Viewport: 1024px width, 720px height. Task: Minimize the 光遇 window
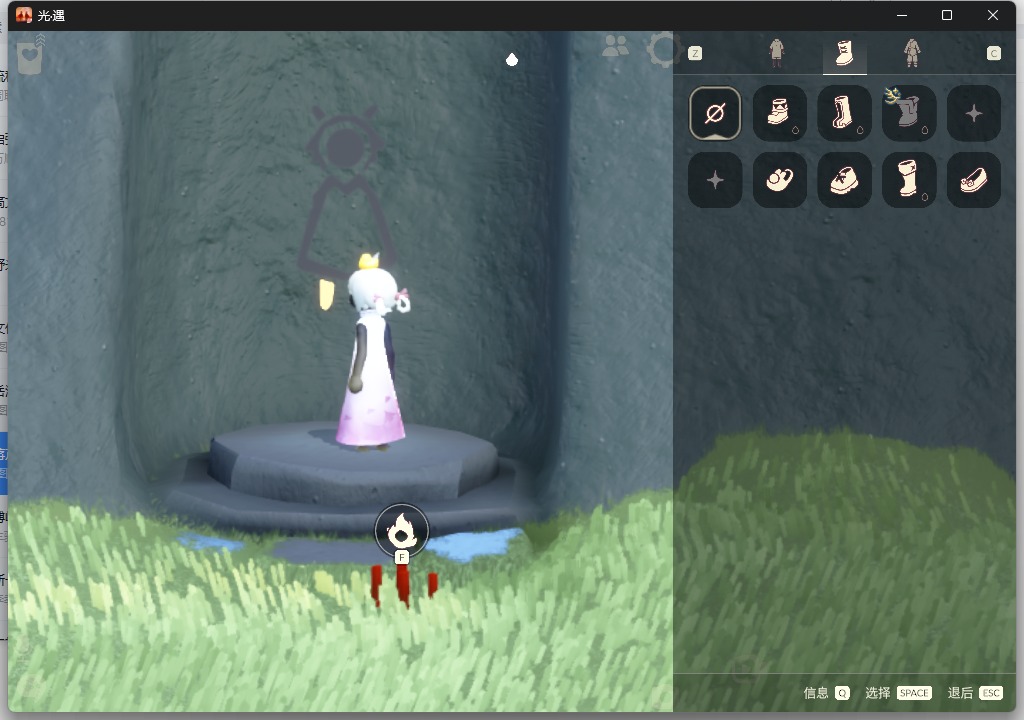tap(902, 15)
